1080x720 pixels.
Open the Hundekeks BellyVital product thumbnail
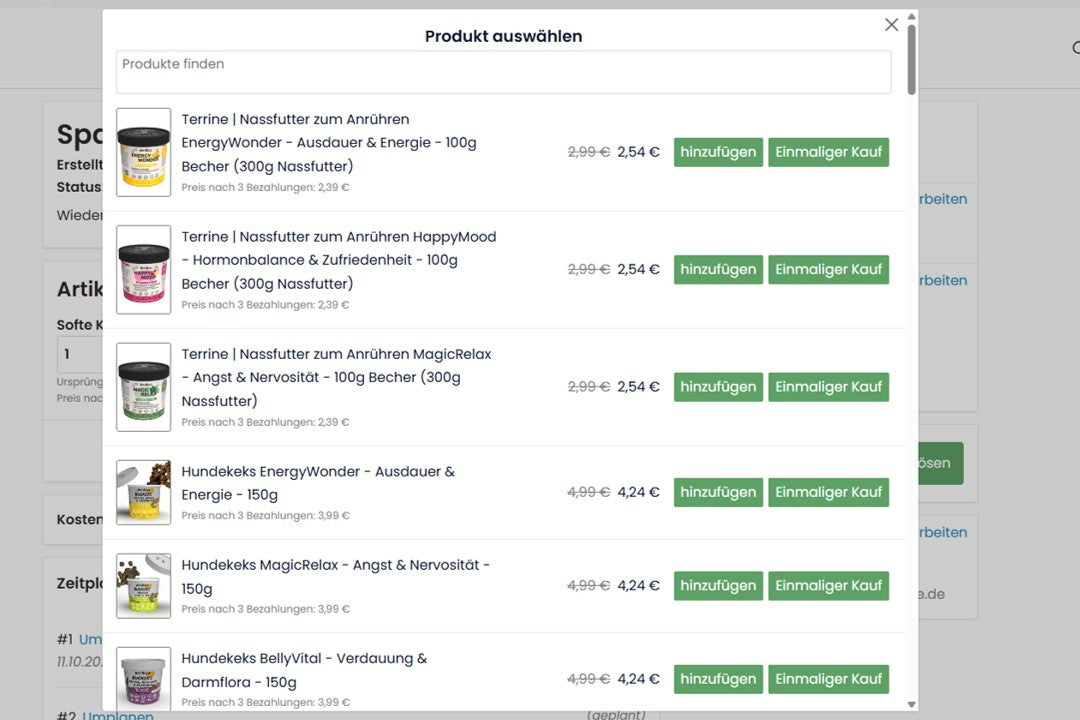[x=144, y=678]
